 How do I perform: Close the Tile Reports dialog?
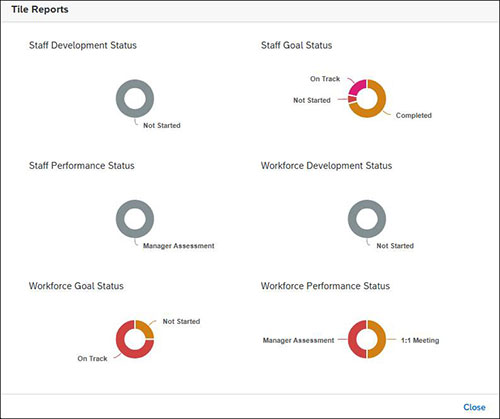coord(474,407)
